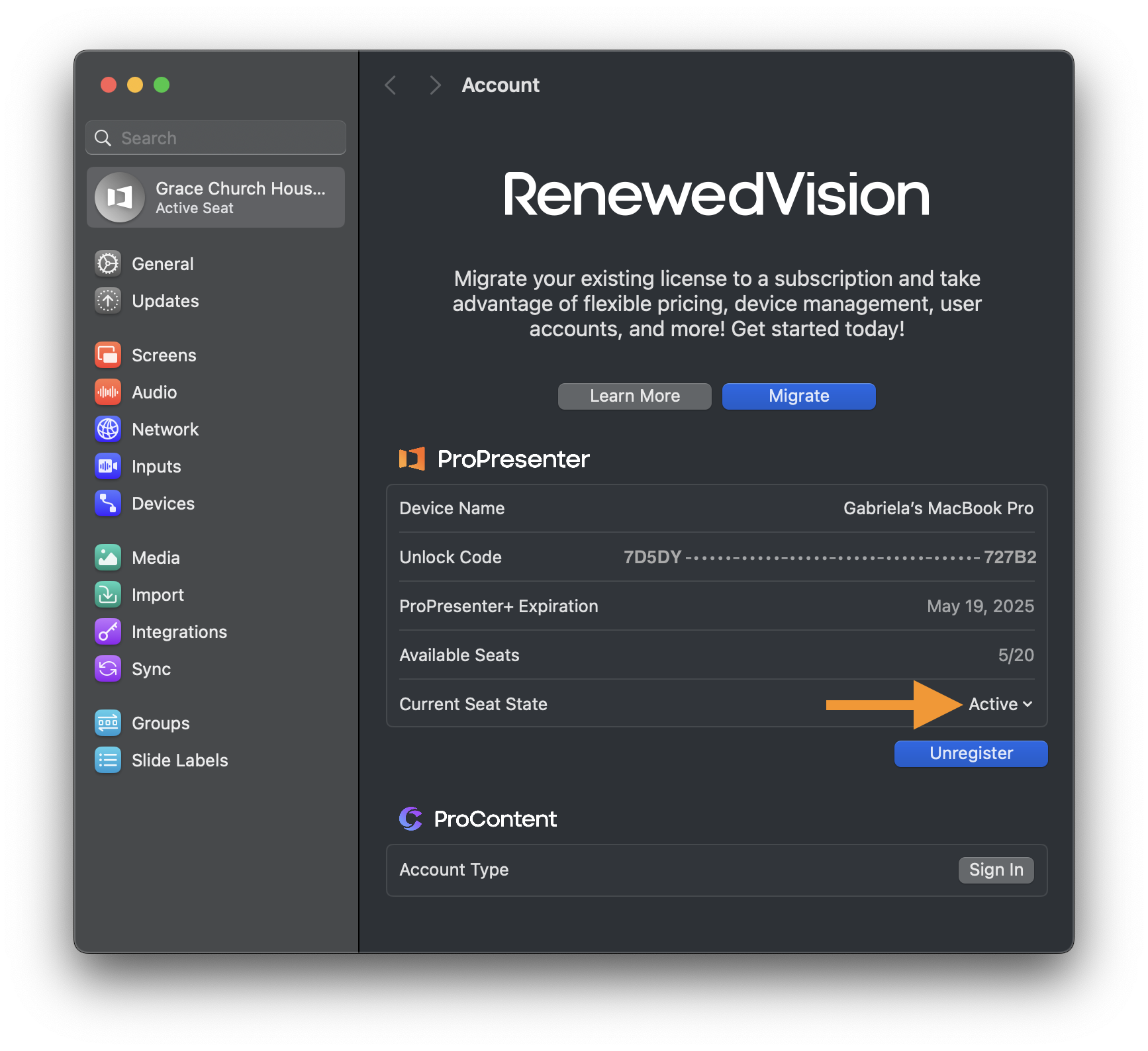The image size is (1148, 1051).
Task: Open the Devices section label
Action: 164,503
